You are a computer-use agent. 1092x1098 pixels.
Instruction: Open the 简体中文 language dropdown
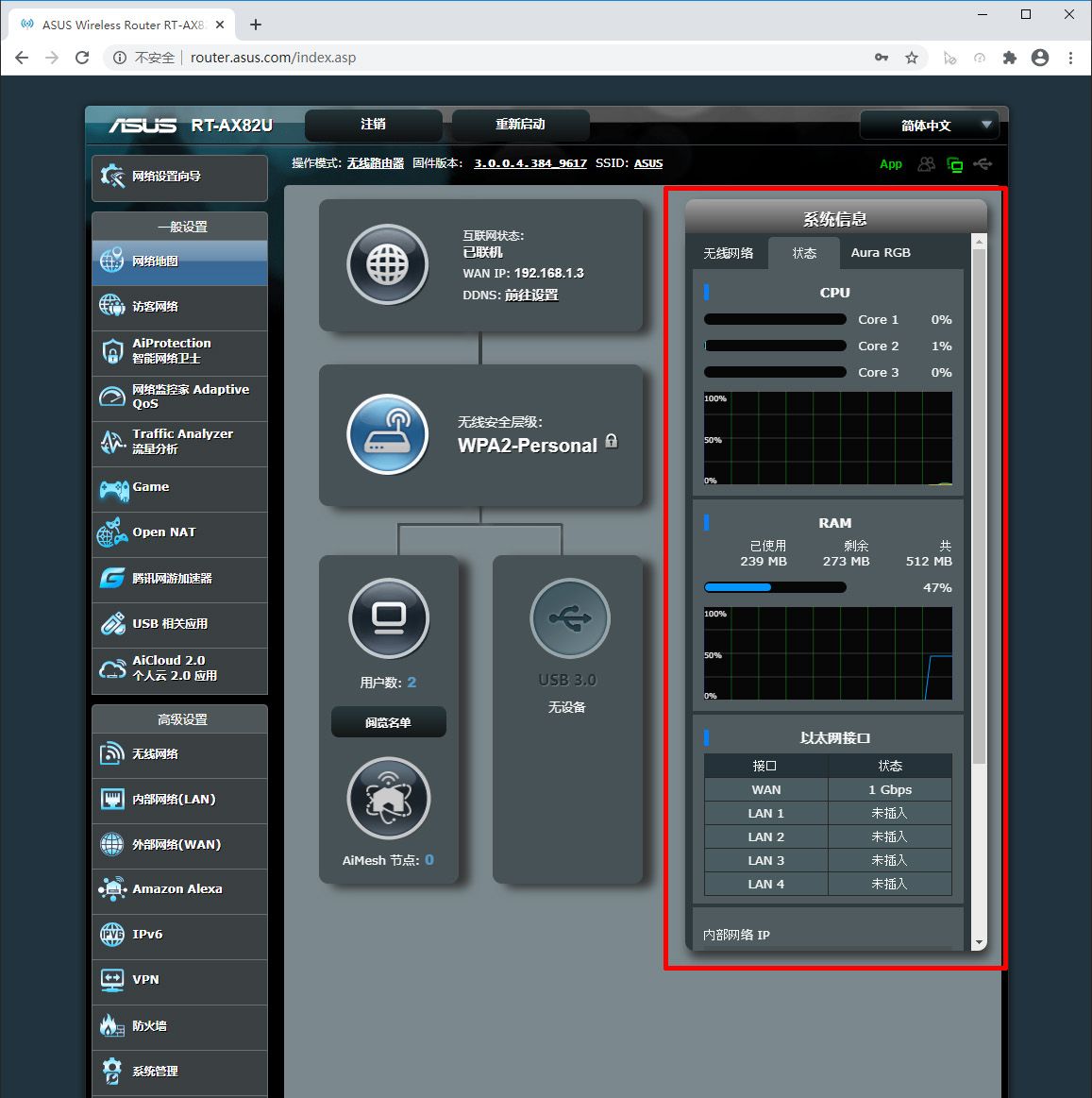(x=928, y=125)
